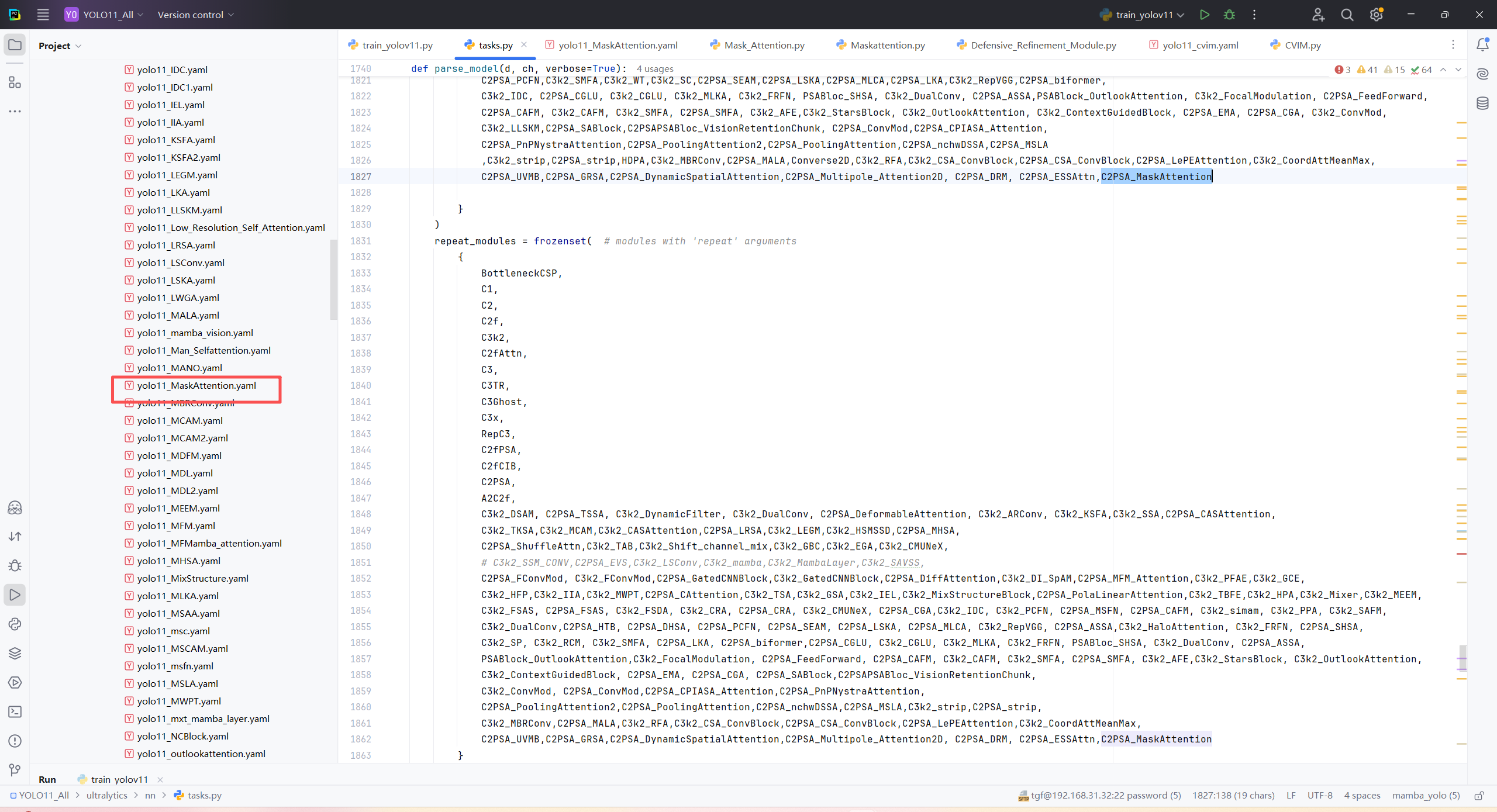
Task: Open Database tool window icon
Action: [1482, 103]
